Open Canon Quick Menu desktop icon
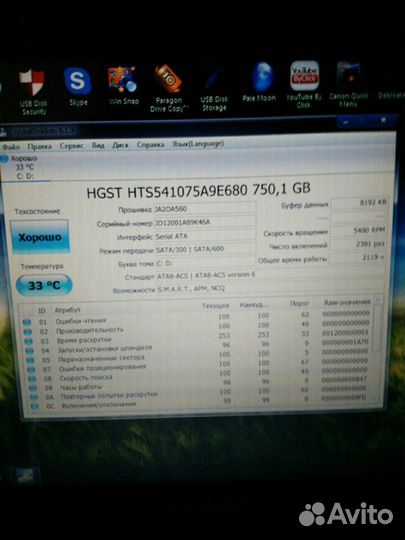 click(348, 84)
